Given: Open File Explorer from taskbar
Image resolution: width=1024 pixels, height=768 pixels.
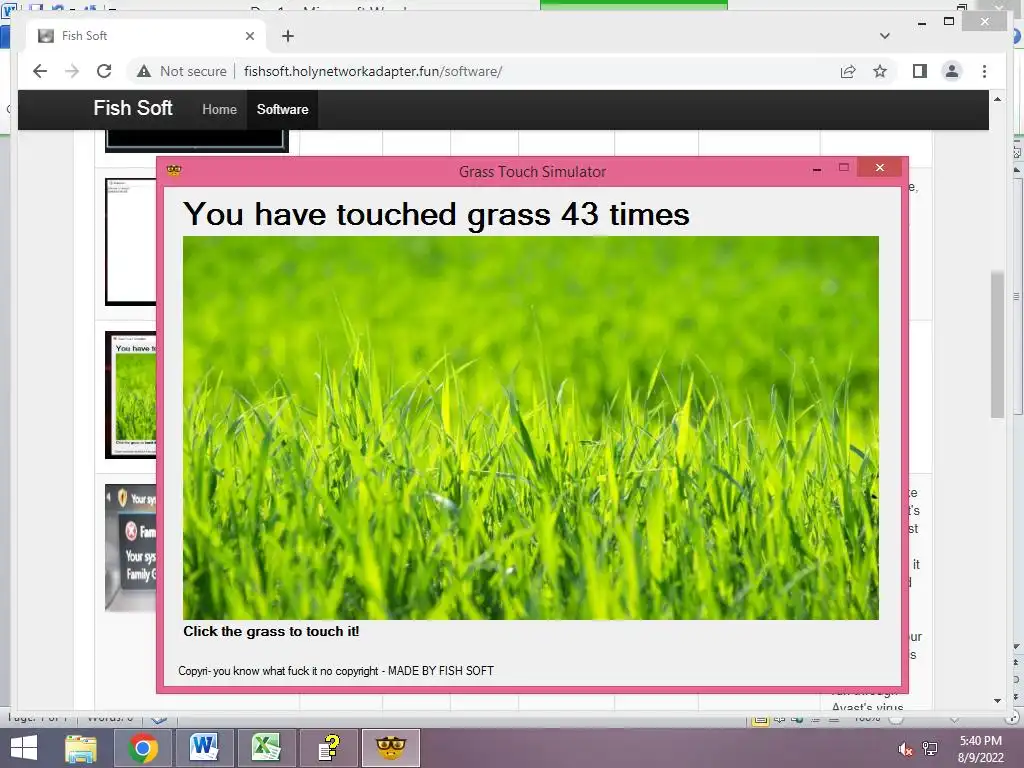Looking at the screenshot, I should [x=81, y=748].
